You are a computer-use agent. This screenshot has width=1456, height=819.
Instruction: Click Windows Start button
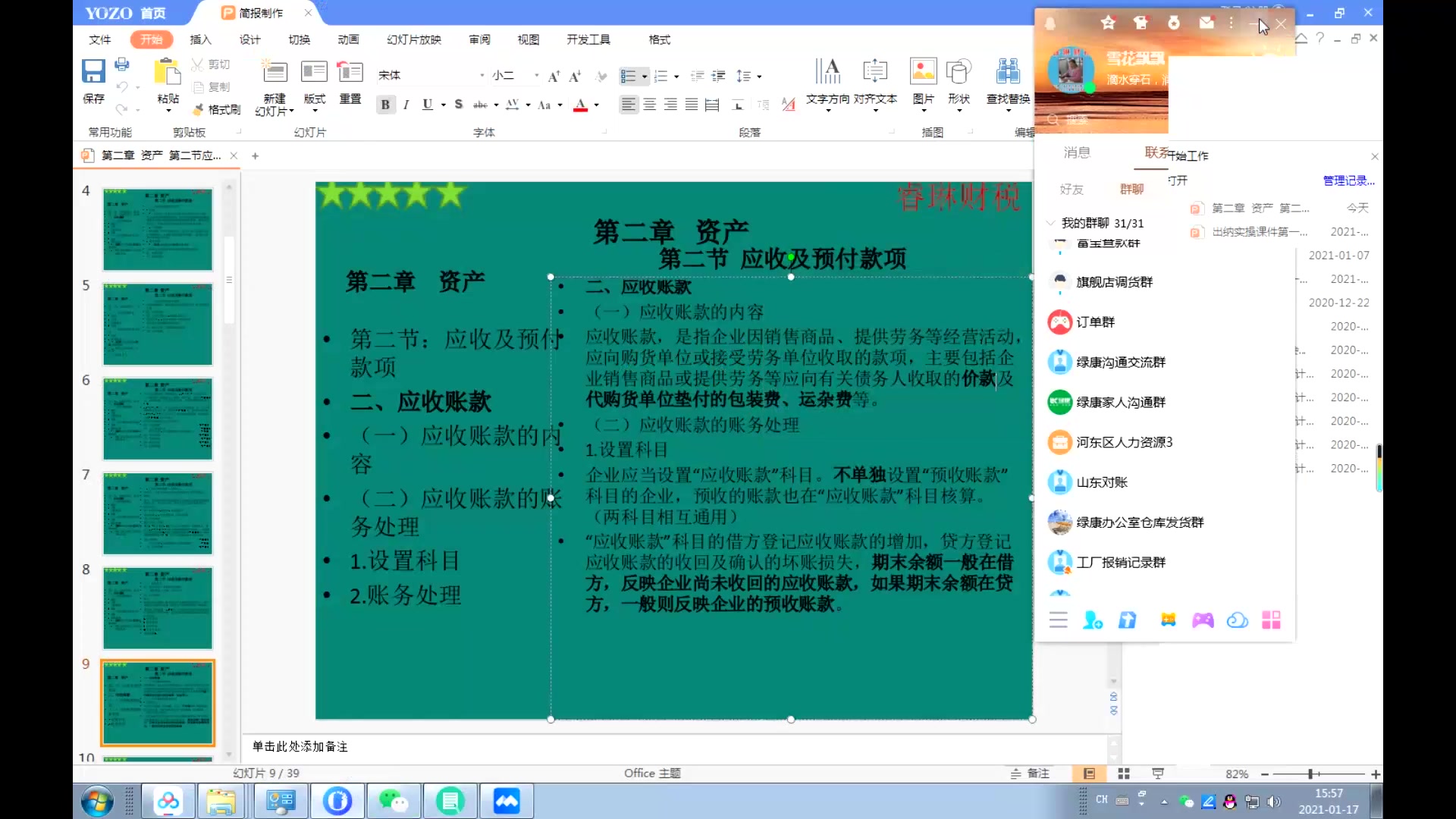[x=97, y=802]
